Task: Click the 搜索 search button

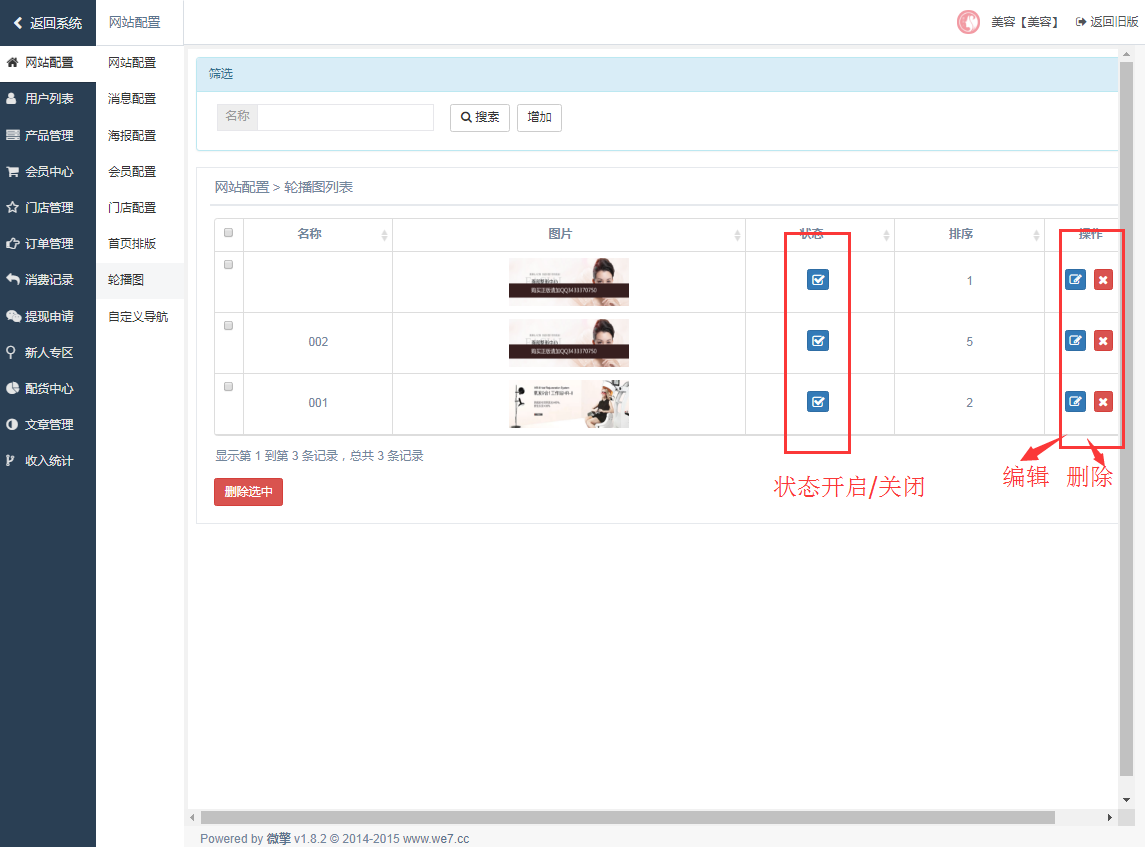Action: click(480, 118)
